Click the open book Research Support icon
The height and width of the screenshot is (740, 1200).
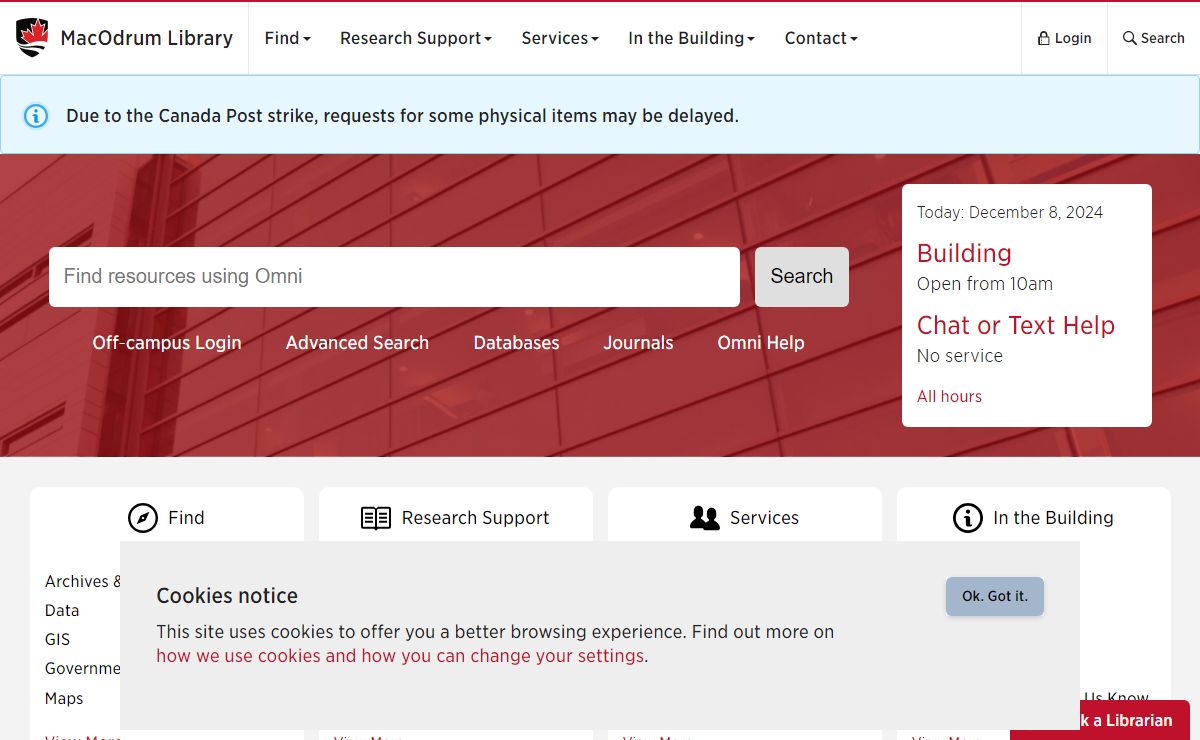pyautogui.click(x=376, y=518)
